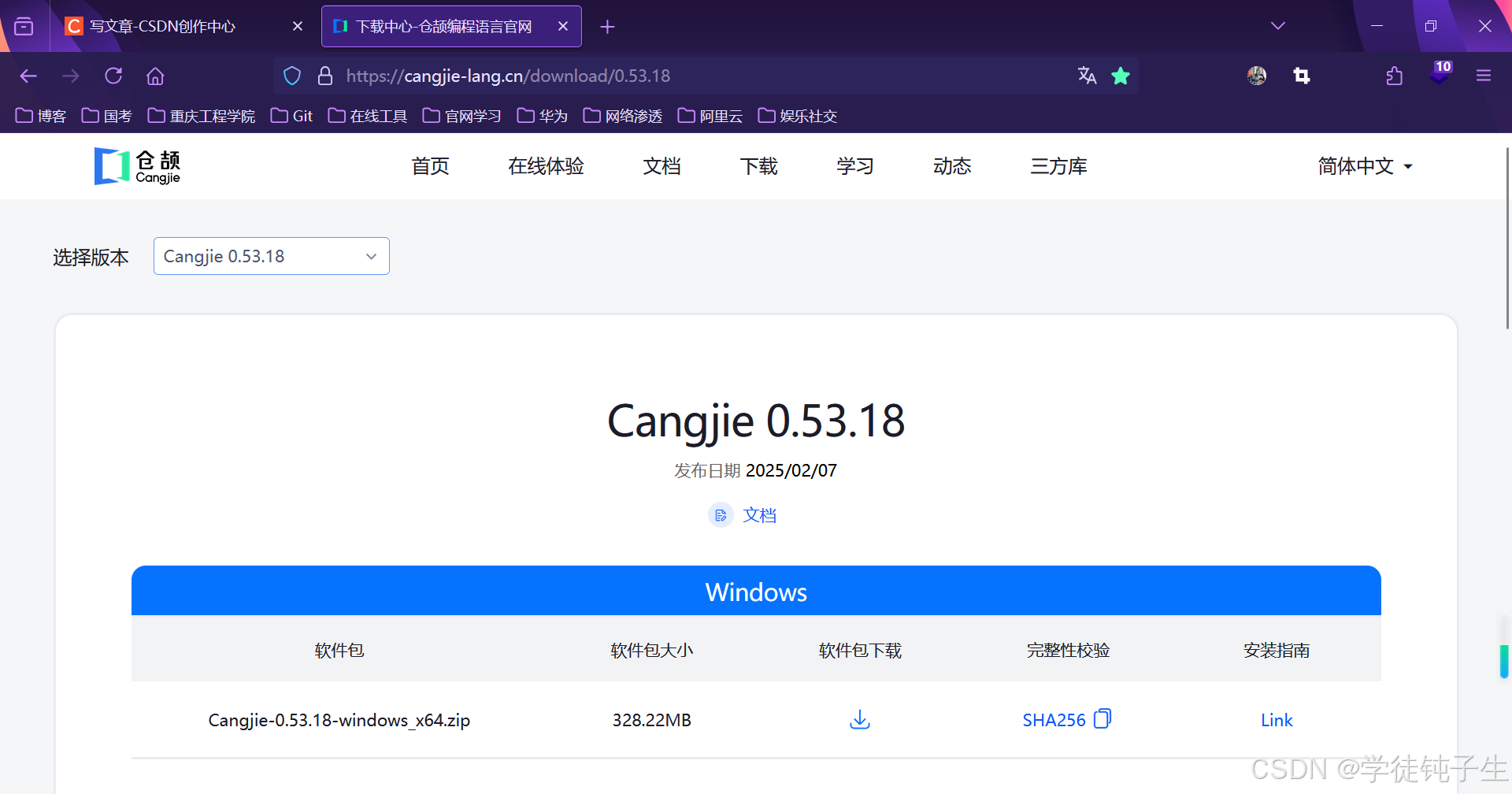Open the 阿里云 bookmarks folder
Viewport: 1512px width, 794px height.
(710, 116)
